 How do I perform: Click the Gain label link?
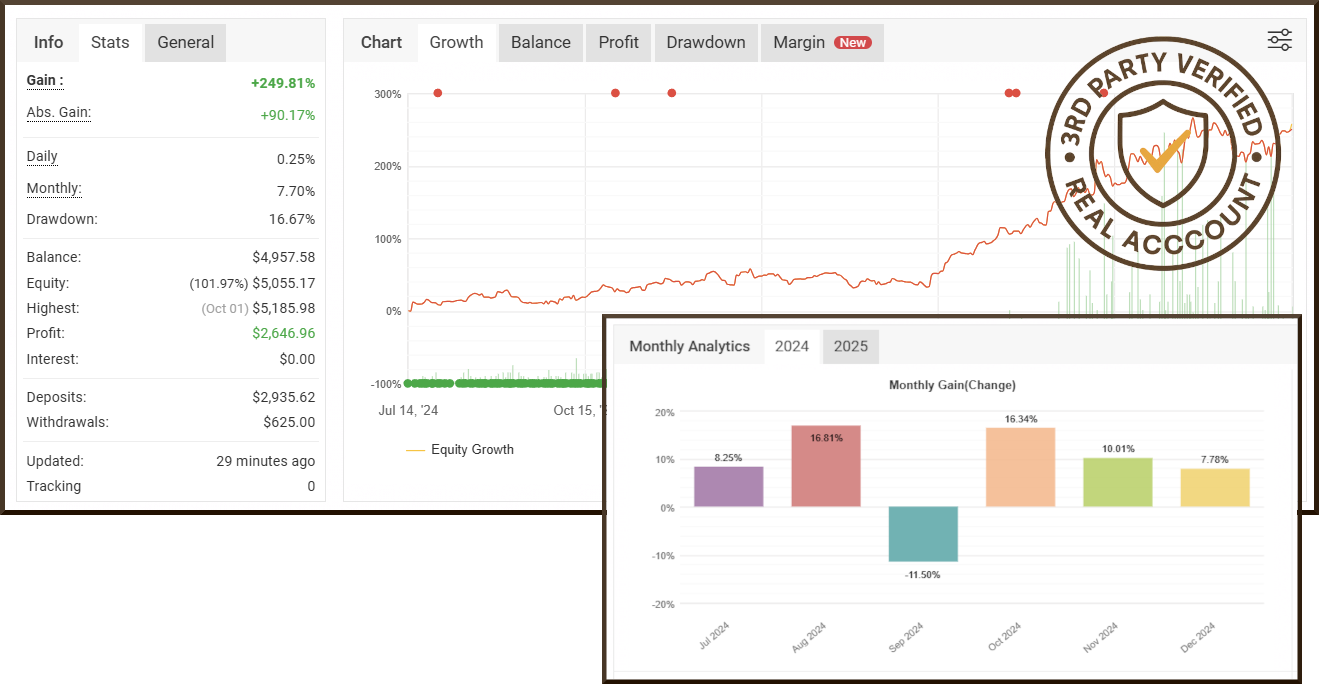pos(45,81)
